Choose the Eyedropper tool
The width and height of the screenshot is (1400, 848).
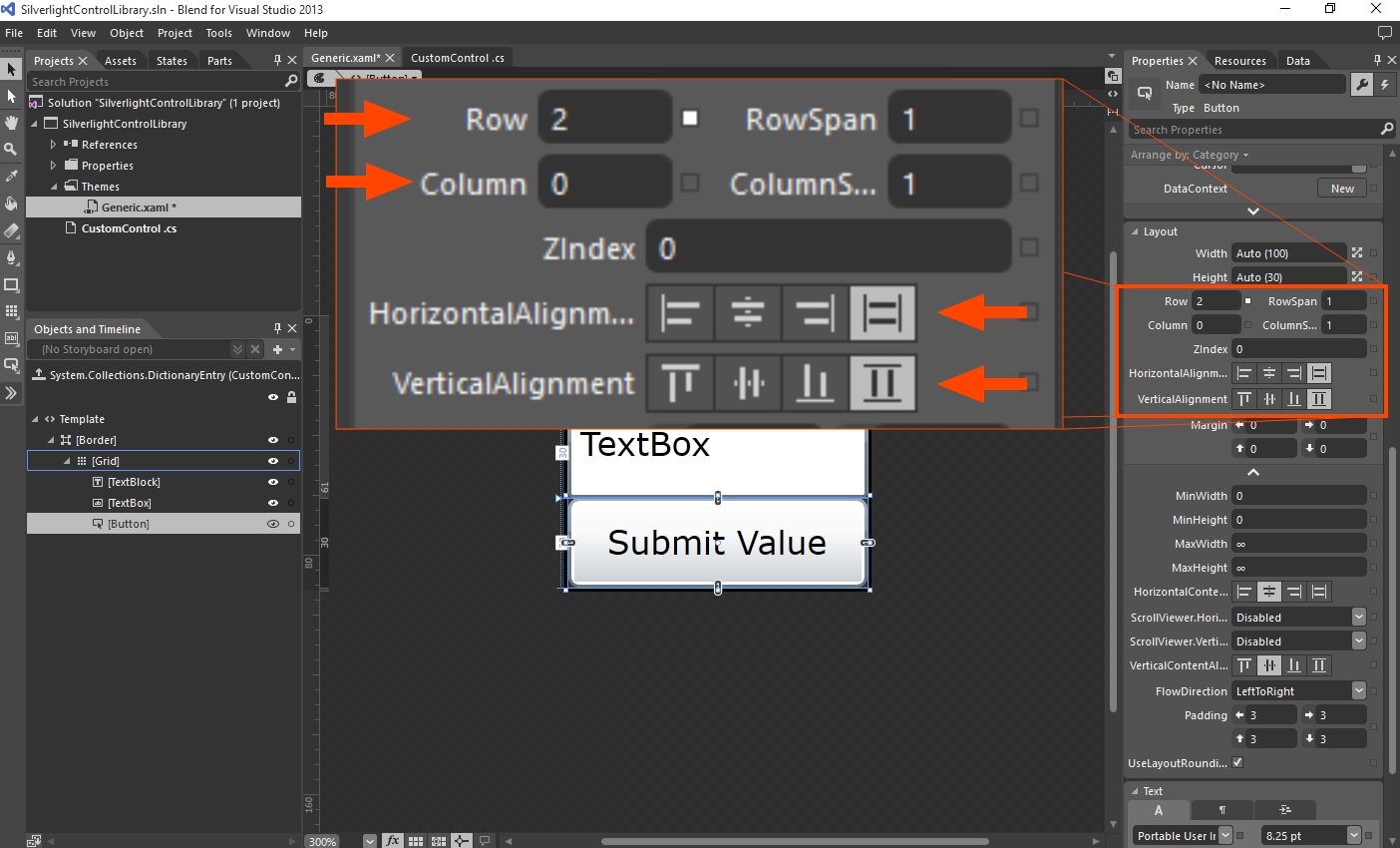tap(11, 176)
